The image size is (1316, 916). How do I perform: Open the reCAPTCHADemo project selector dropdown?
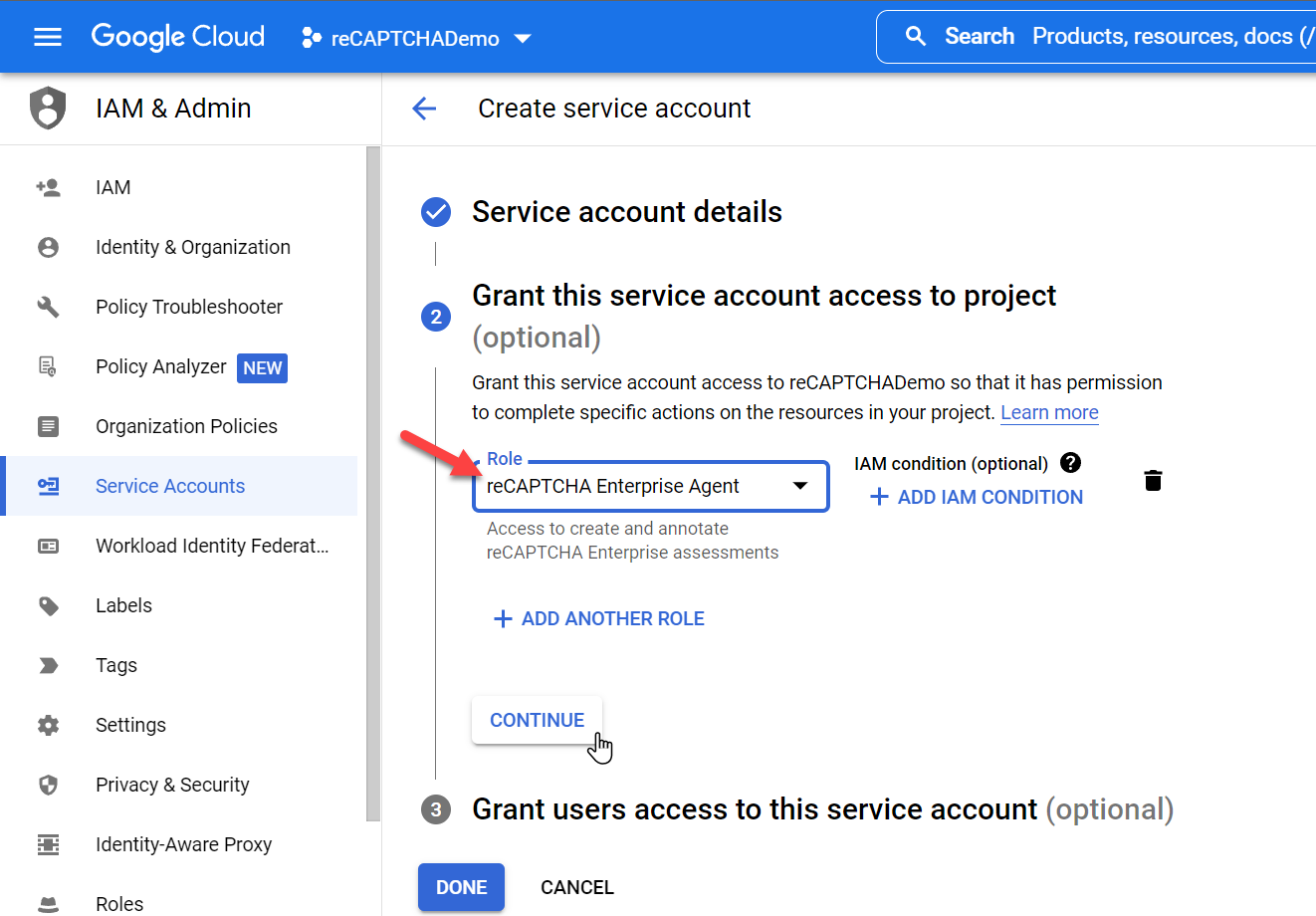(416, 38)
